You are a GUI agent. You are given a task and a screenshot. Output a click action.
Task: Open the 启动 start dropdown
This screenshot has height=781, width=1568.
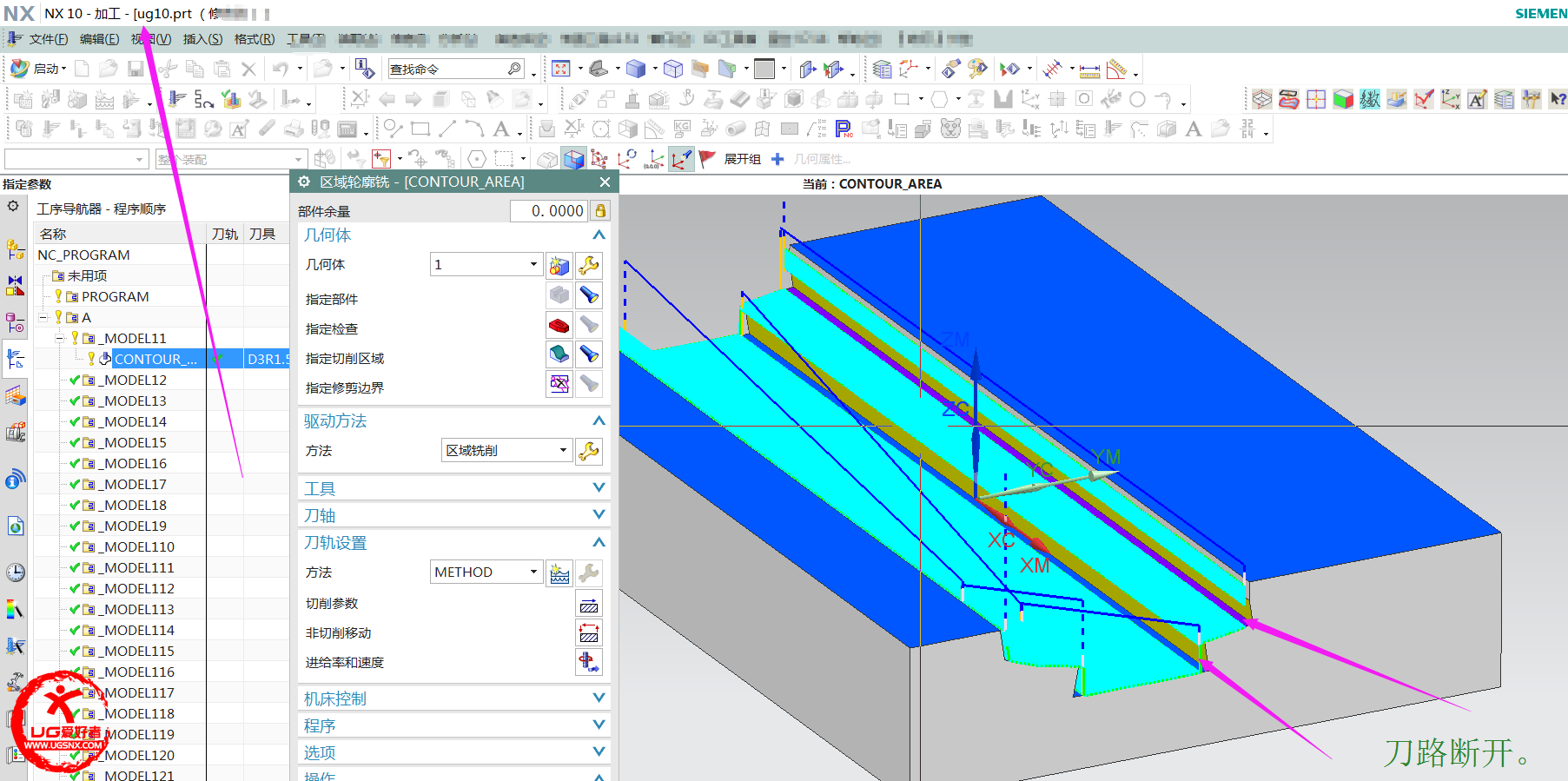coord(38,69)
